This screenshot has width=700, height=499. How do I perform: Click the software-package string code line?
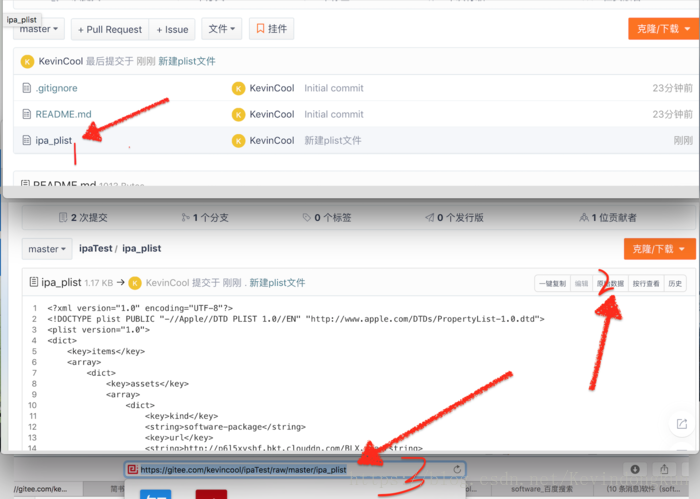(225, 427)
